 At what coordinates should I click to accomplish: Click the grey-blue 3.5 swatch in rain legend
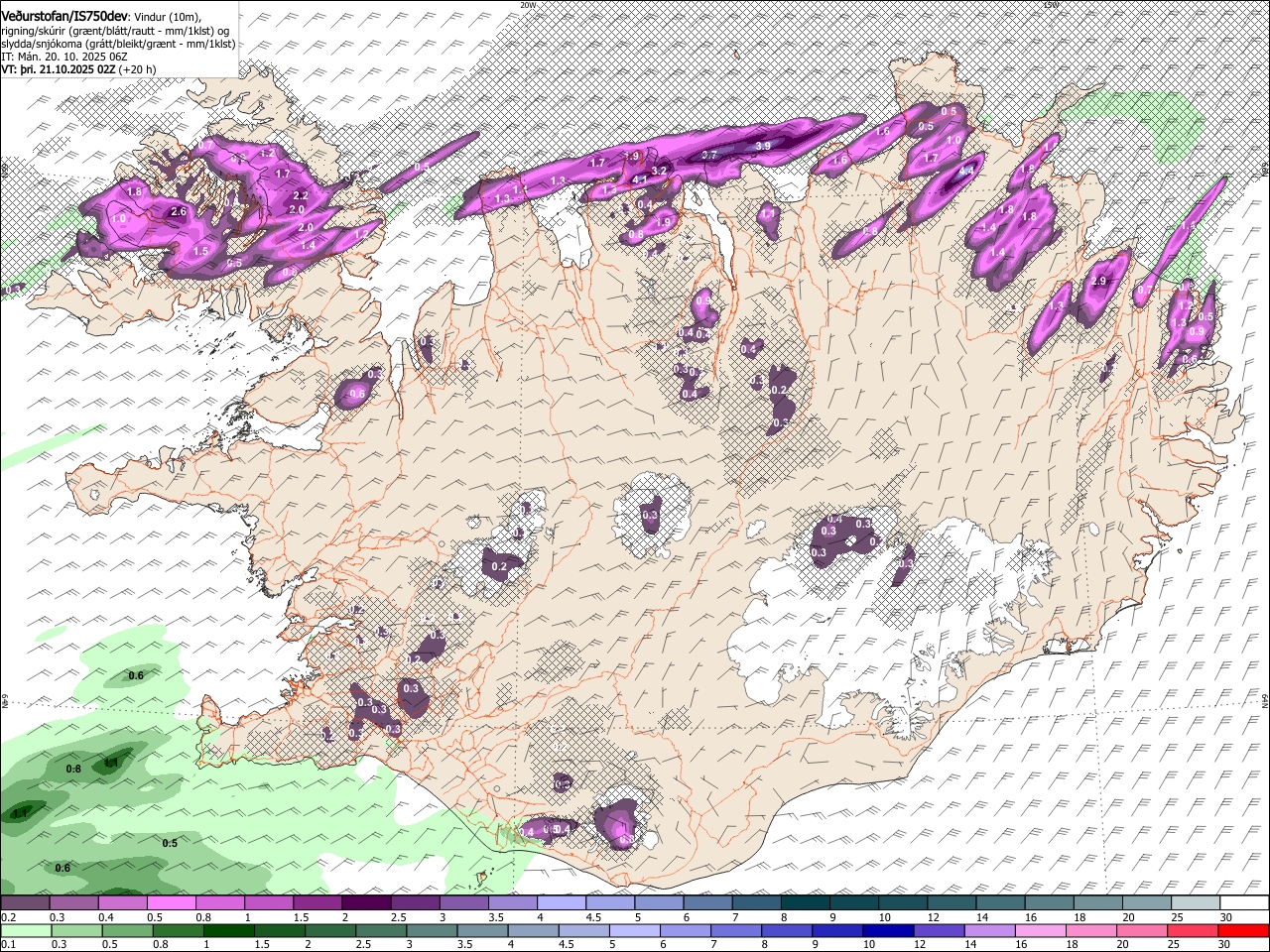point(481,930)
